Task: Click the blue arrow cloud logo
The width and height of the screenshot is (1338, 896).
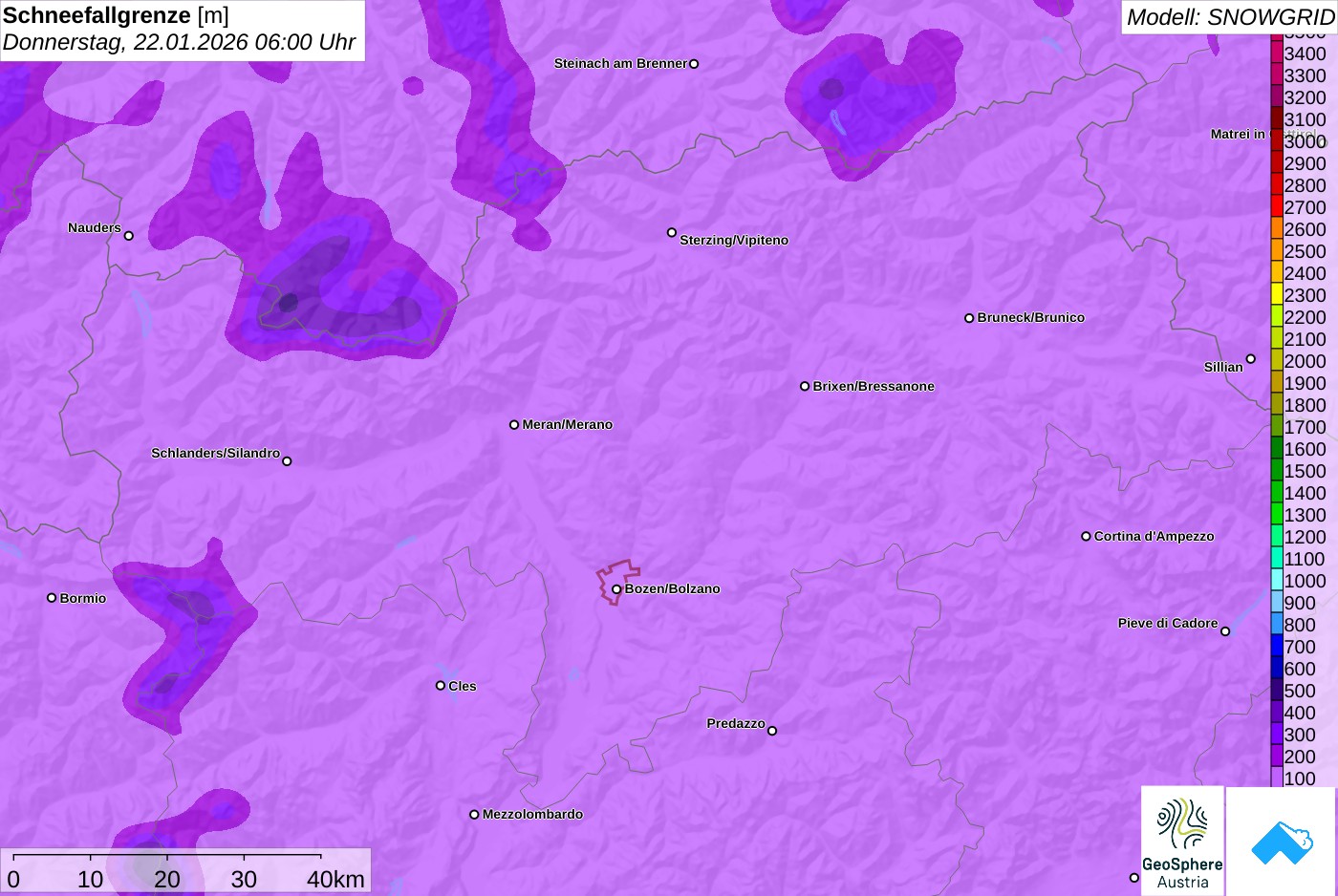Action: pyautogui.click(x=1282, y=842)
